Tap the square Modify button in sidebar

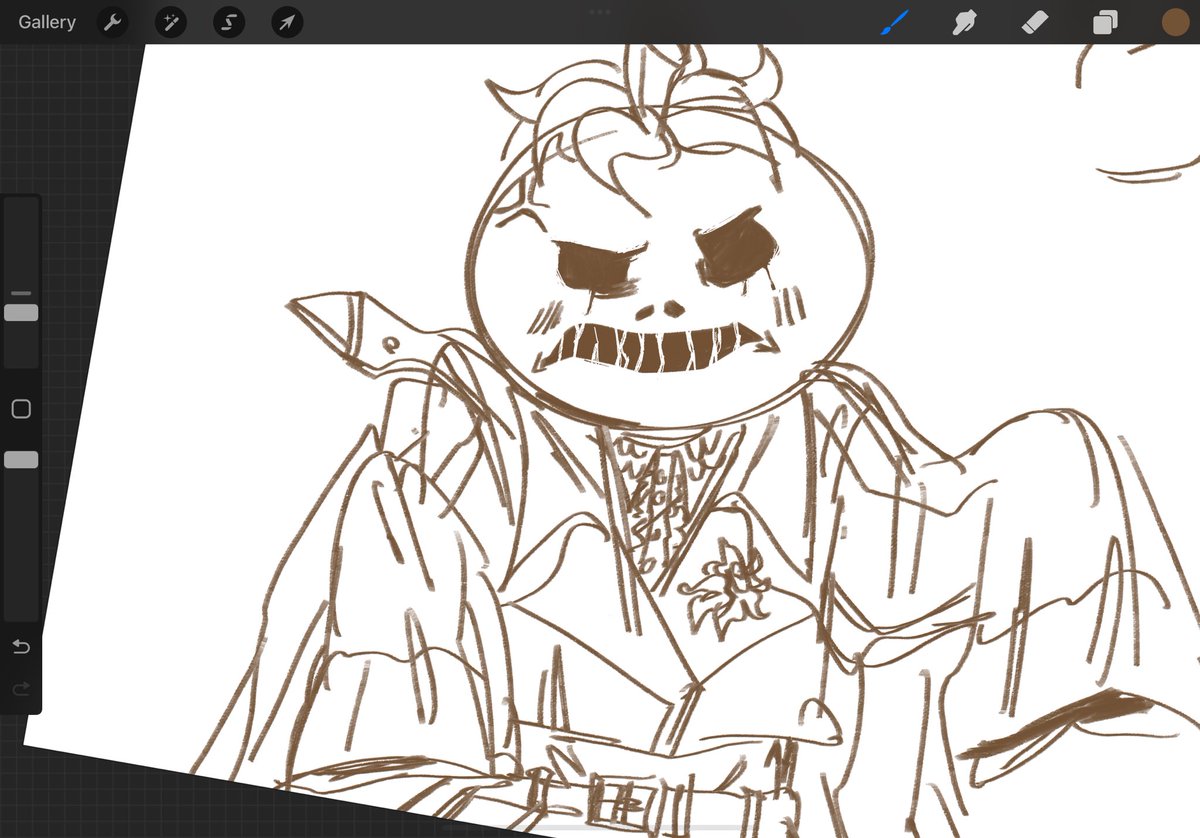pyautogui.click(x=21, y=409)
